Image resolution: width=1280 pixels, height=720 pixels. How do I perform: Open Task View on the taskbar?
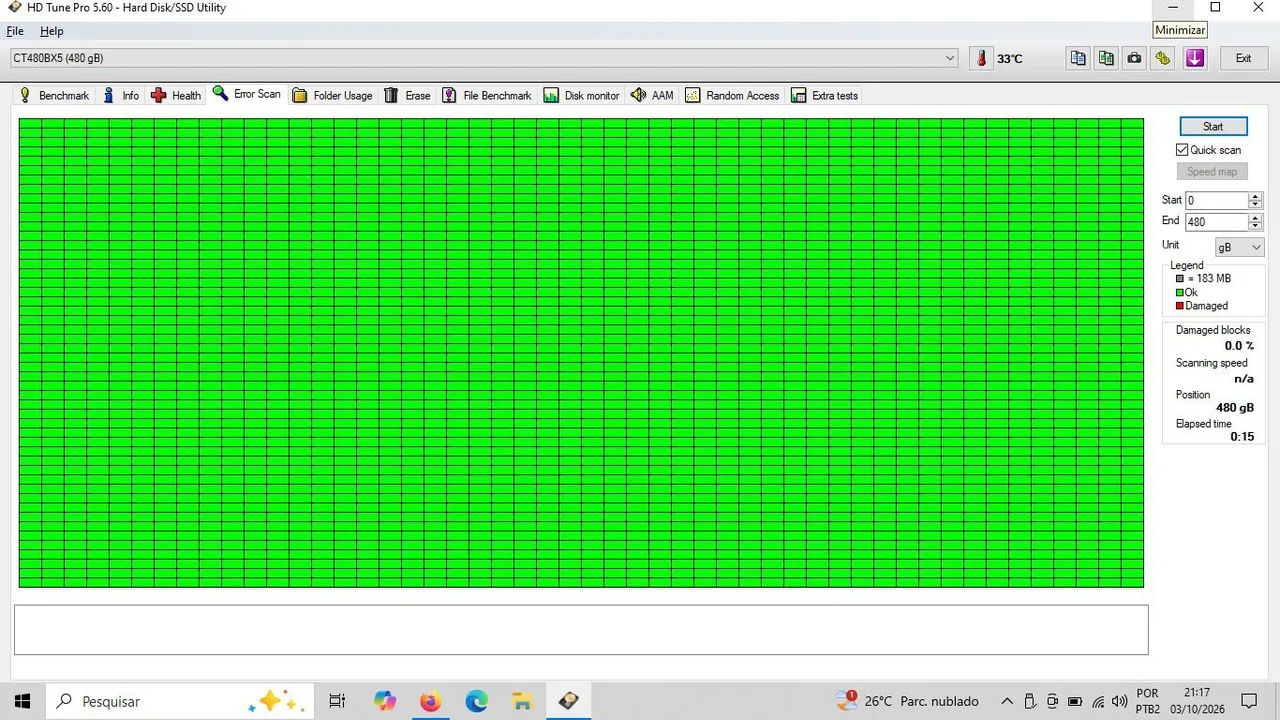coord(337,701)
